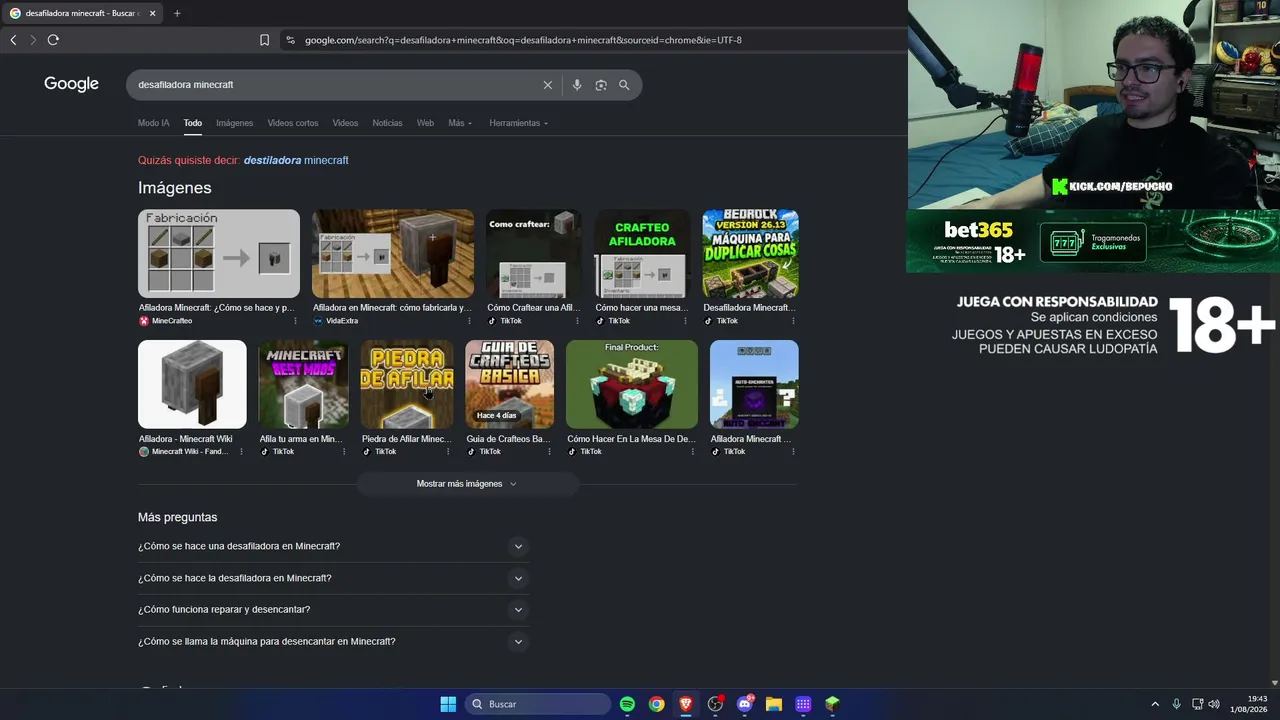
Task: Open the 'Minecraft Best Mods' thumbnail
Action: [303, 384]
